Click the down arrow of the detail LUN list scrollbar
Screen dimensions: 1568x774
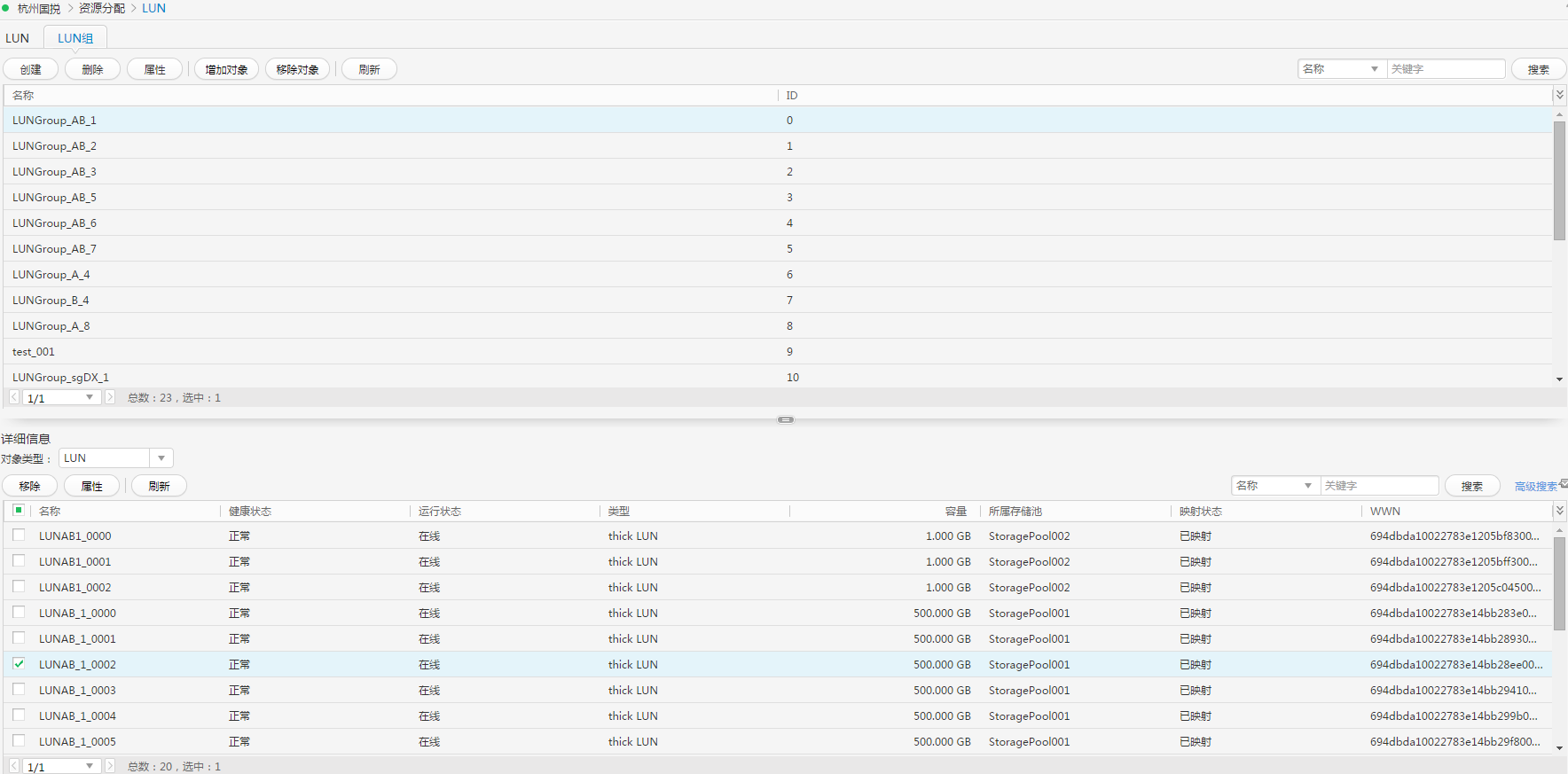click(x=1559, y=748)
